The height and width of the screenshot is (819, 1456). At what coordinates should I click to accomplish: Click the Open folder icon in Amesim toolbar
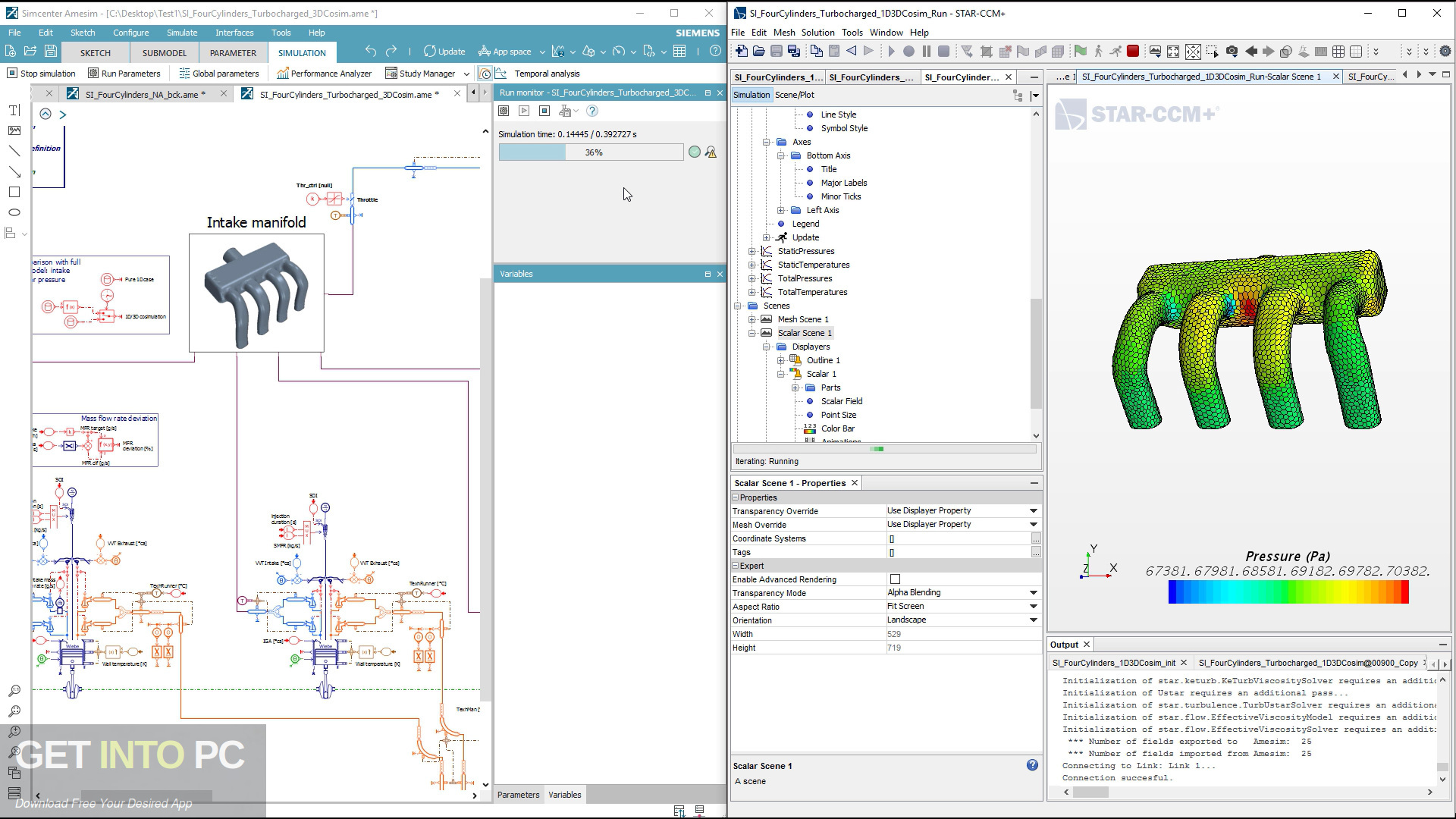click(30, 51)
